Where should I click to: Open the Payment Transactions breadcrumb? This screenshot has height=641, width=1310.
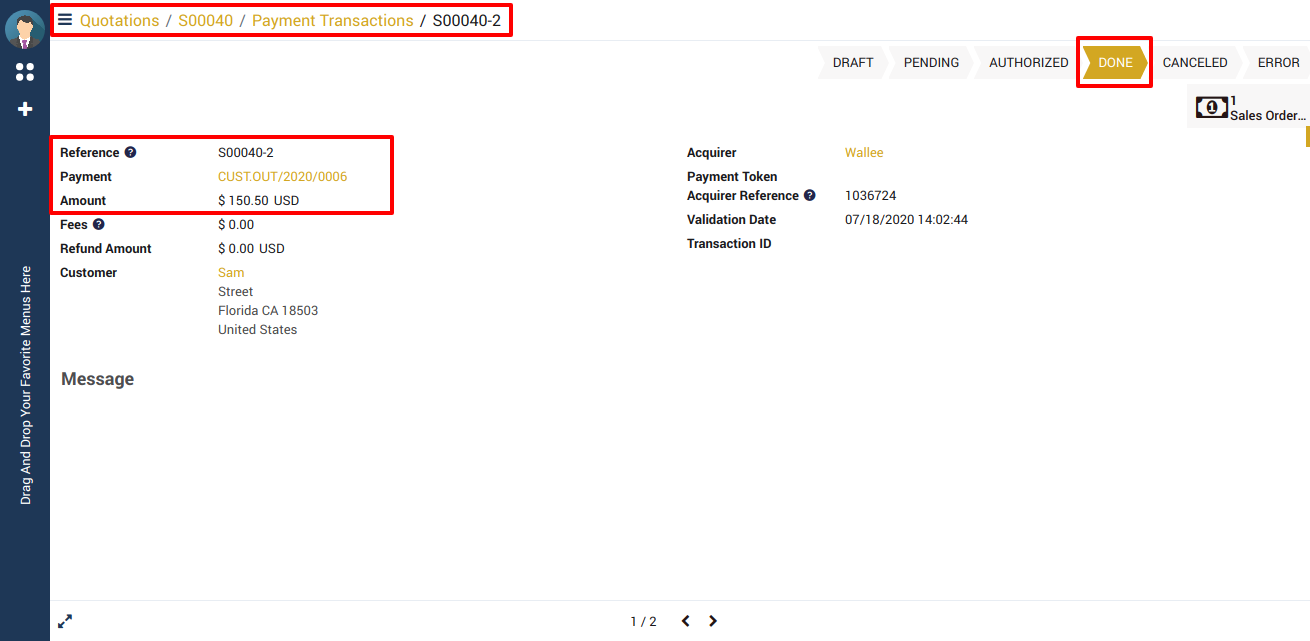332,20
